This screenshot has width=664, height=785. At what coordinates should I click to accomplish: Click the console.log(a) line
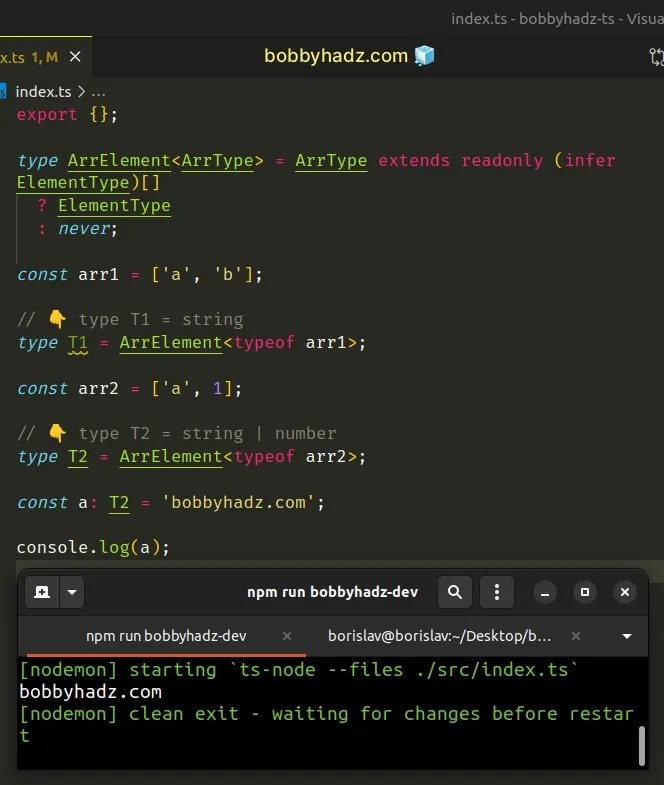(93, 548)
